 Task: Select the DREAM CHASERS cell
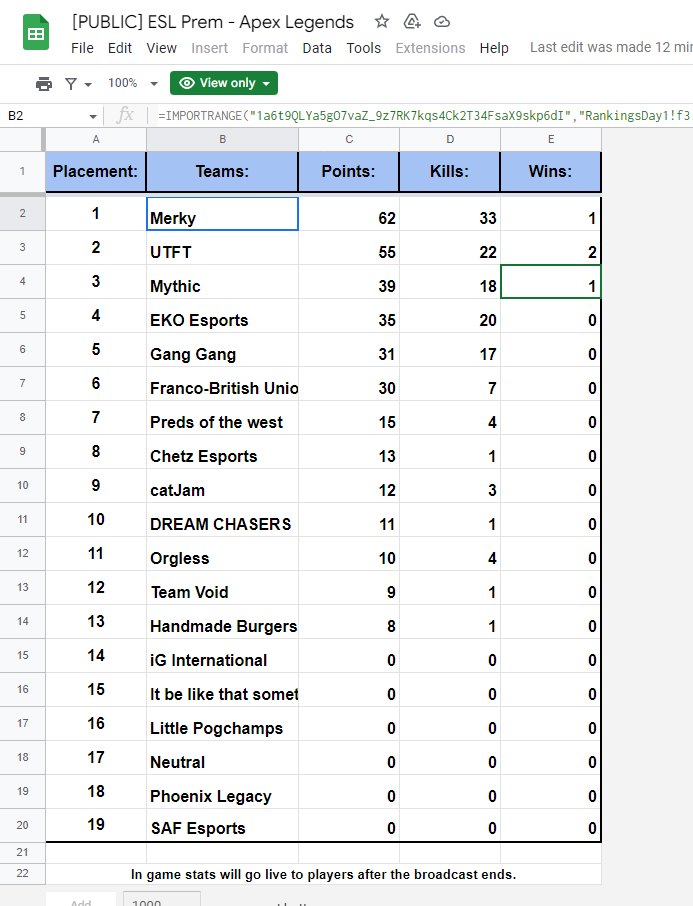point(223,521)
